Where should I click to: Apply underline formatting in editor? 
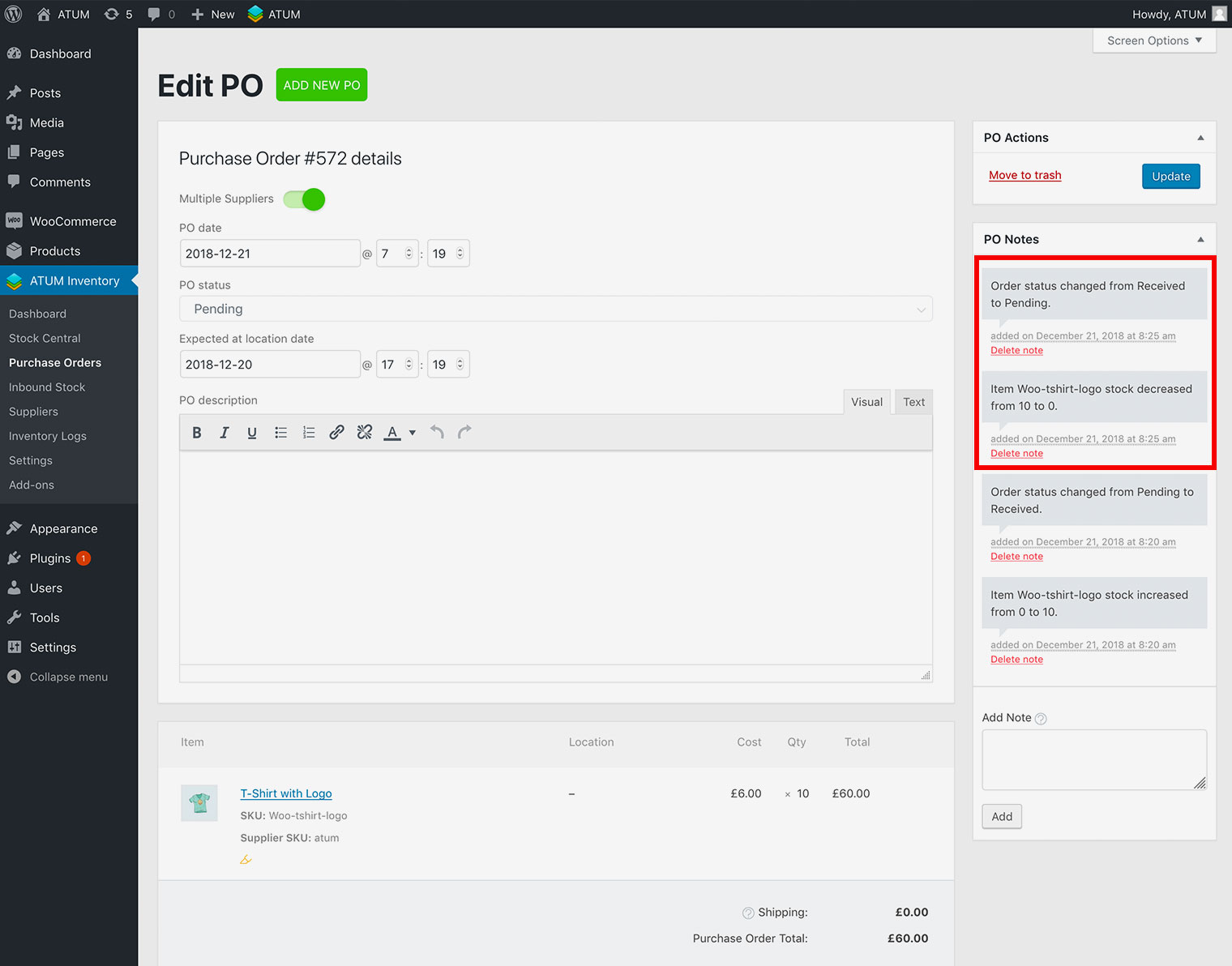point(252,433)
